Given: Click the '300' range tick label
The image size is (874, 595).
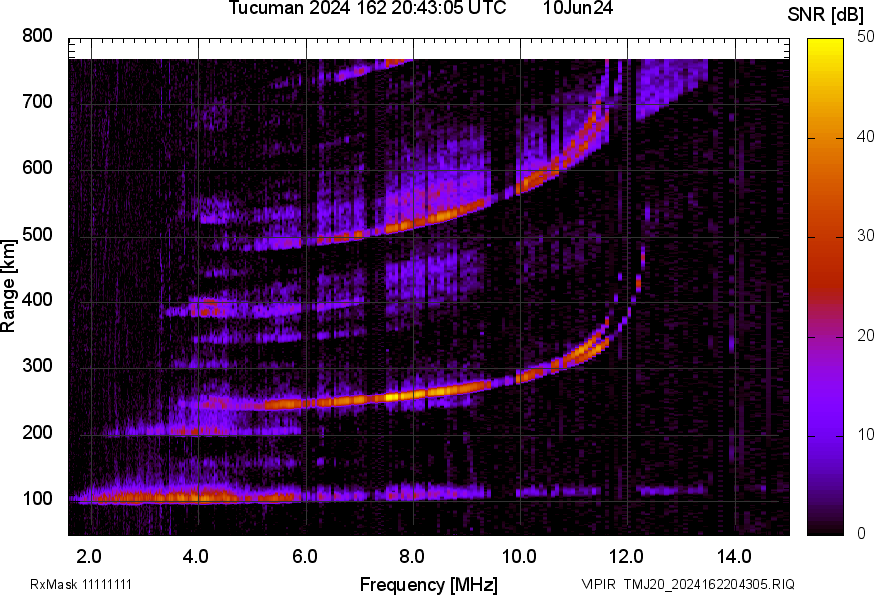Looking at the screenshot, I should point(37,365).
